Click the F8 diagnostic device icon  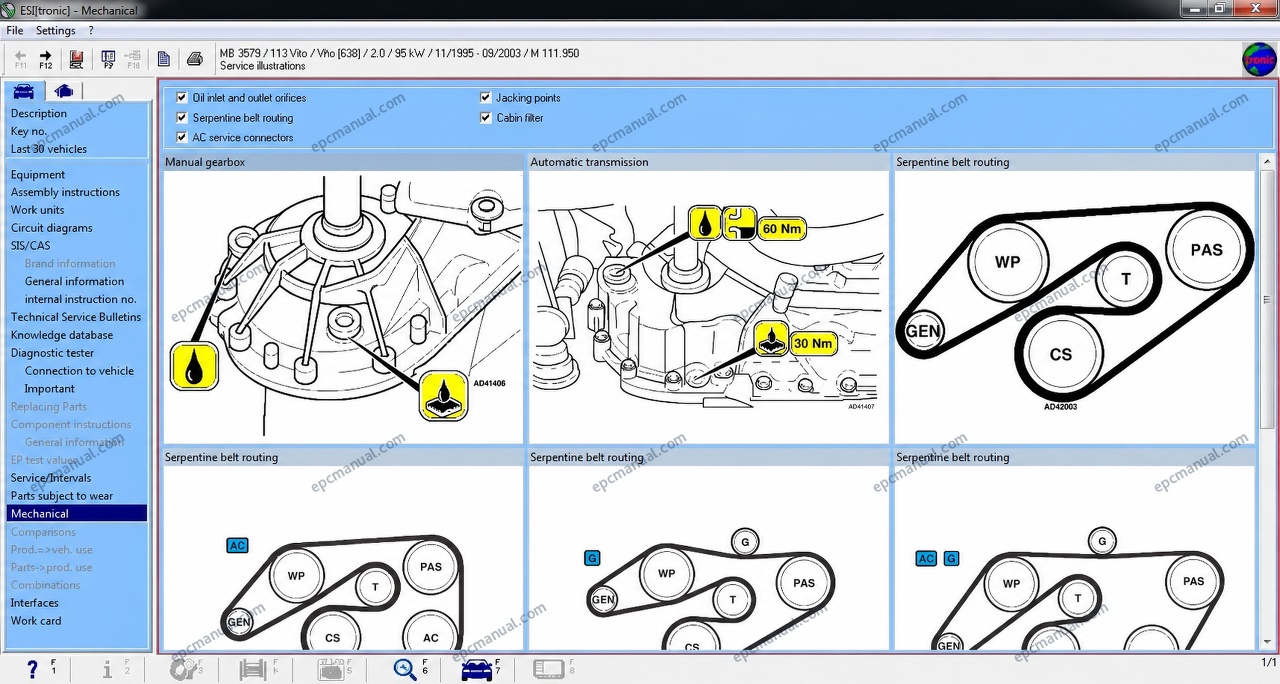click(x=548, y=670)
